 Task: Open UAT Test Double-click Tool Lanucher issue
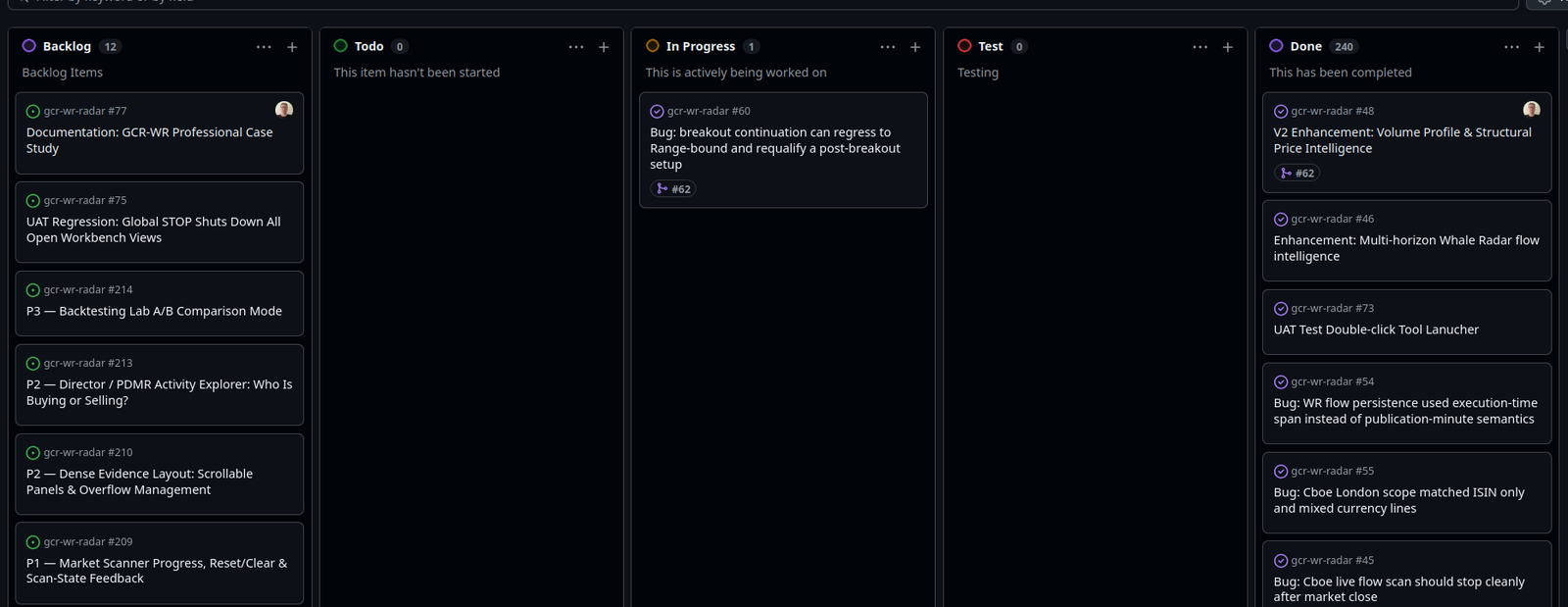coord(1376,329)
